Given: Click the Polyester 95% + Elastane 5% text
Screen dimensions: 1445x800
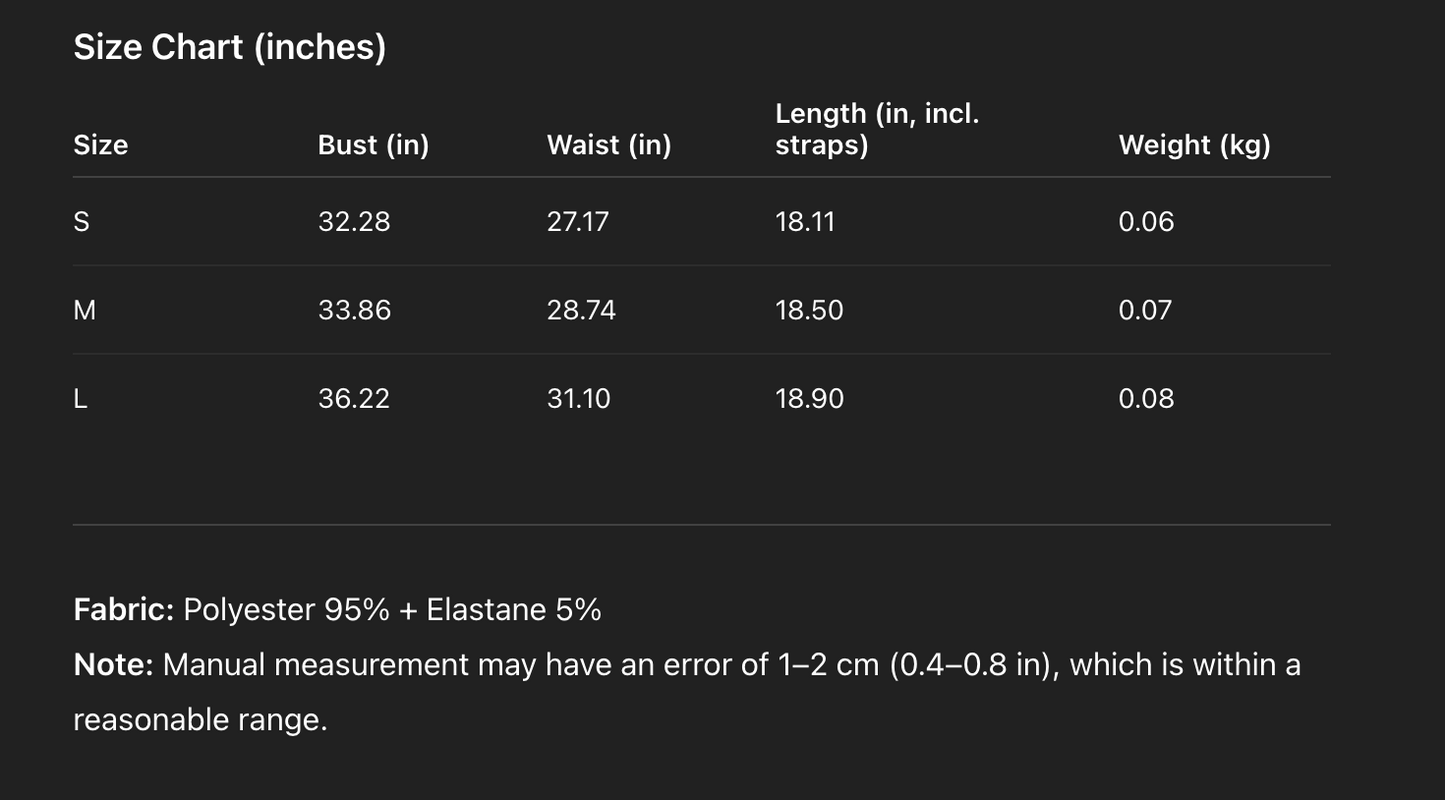Looking at the screenshot, I should click(392, 609).
